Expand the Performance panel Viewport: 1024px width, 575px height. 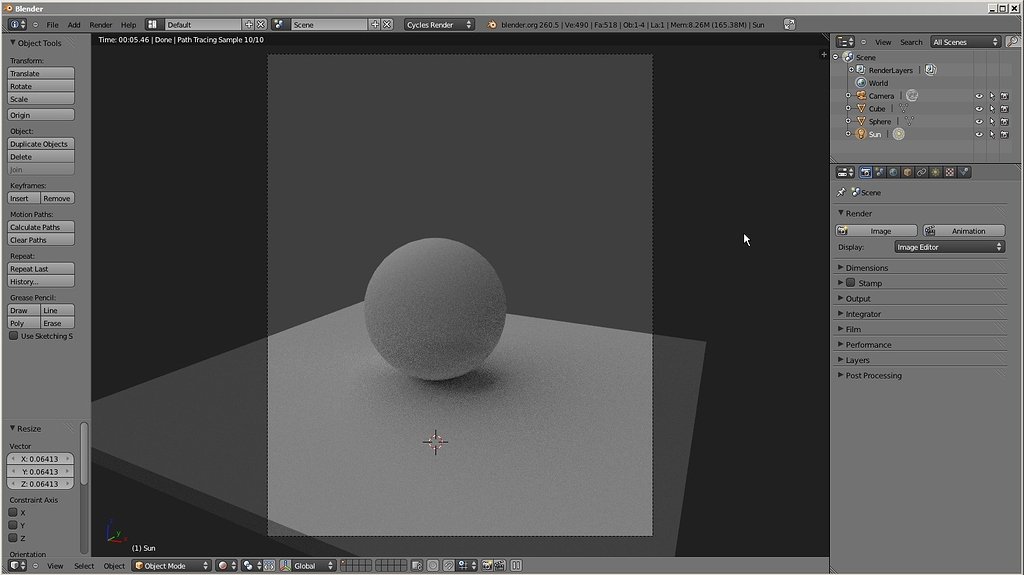[868, 344]
